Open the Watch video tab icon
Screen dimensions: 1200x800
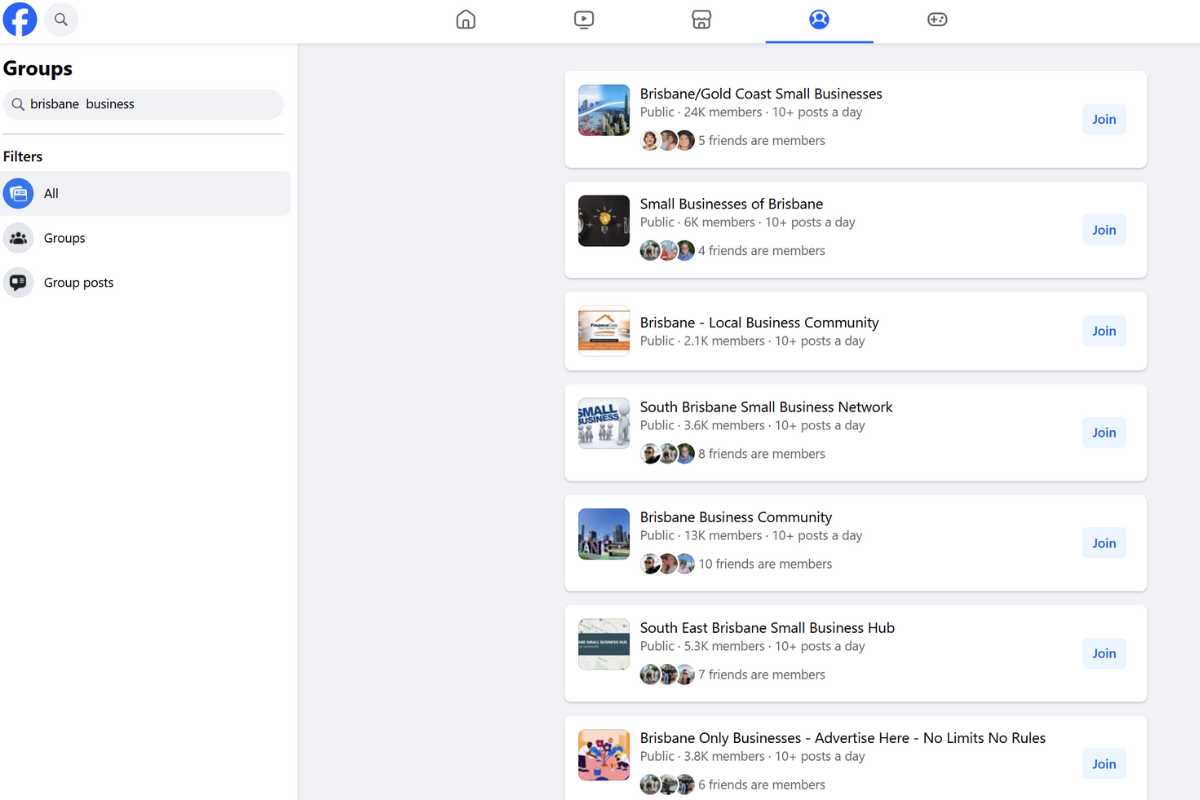tap(584, 19)
